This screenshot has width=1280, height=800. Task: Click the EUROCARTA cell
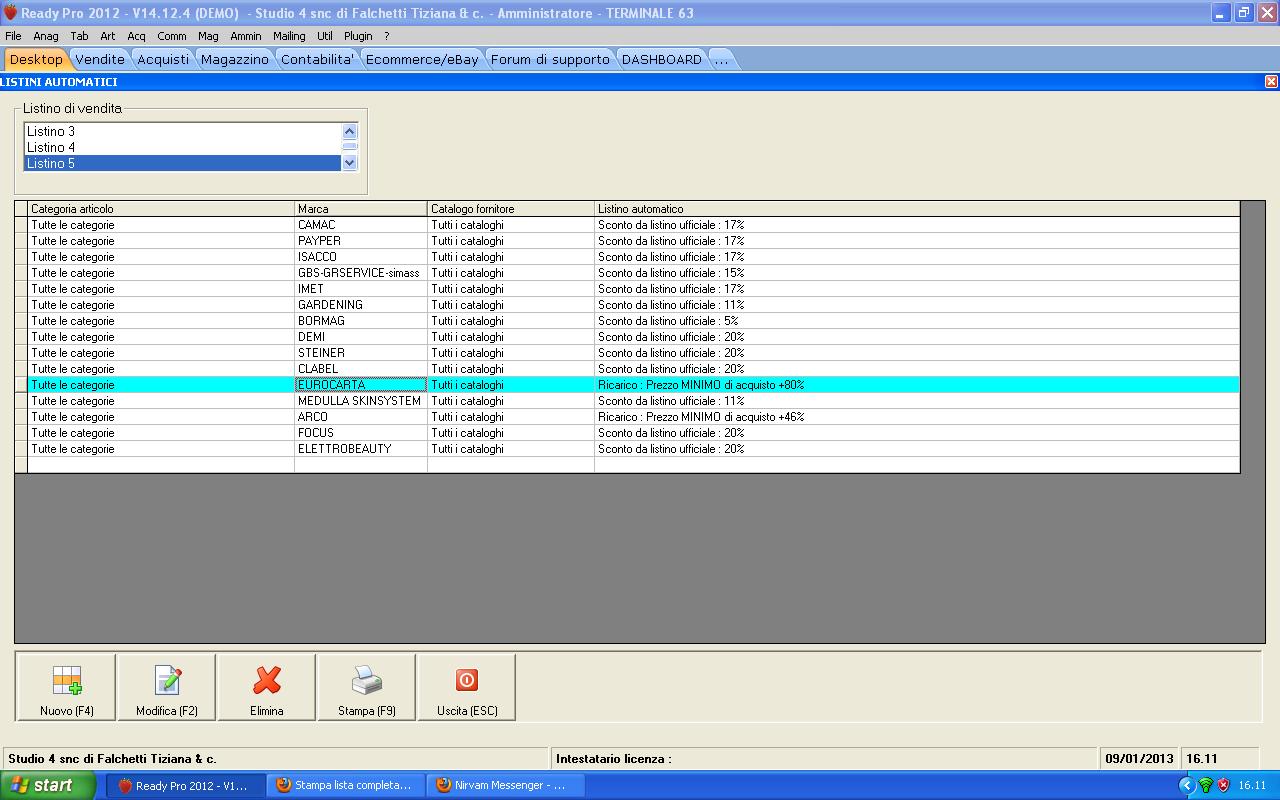[361, 385]
